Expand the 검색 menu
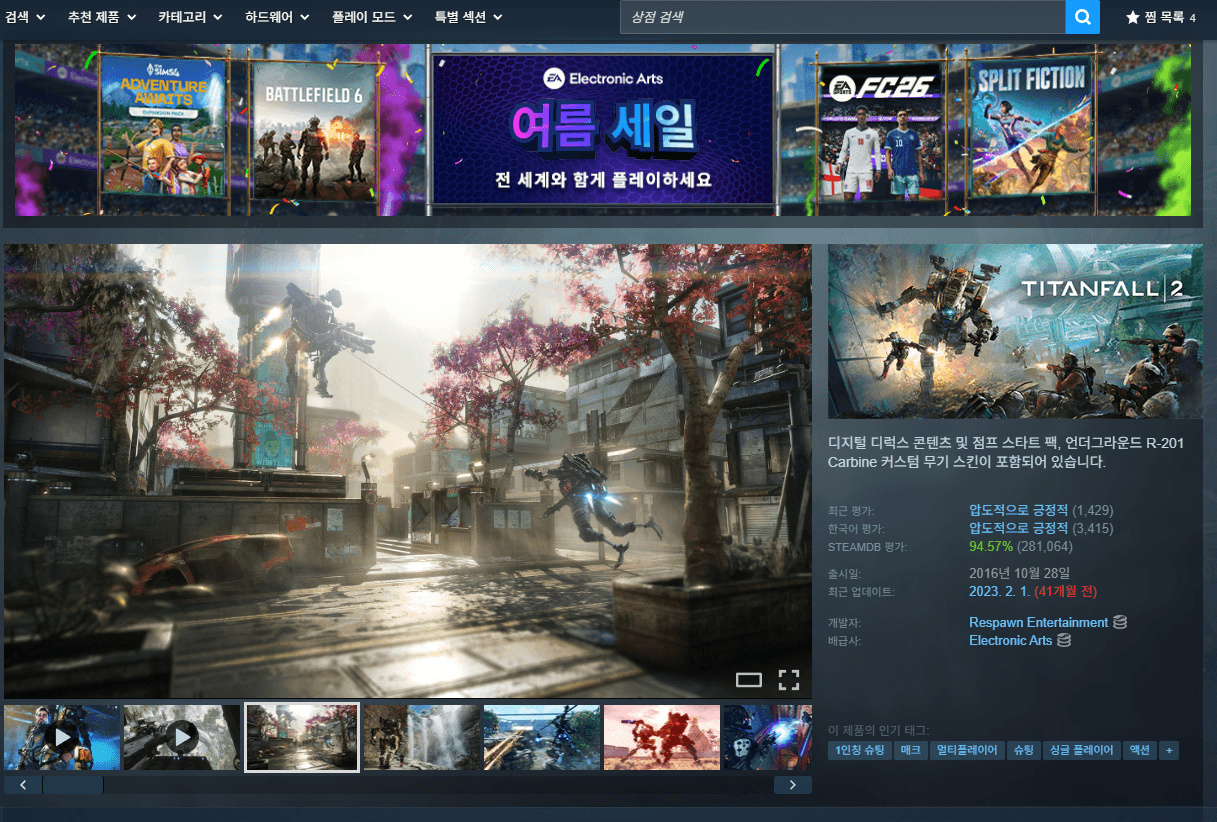Viewport: 1217px width, 822px height. [24, 17]
